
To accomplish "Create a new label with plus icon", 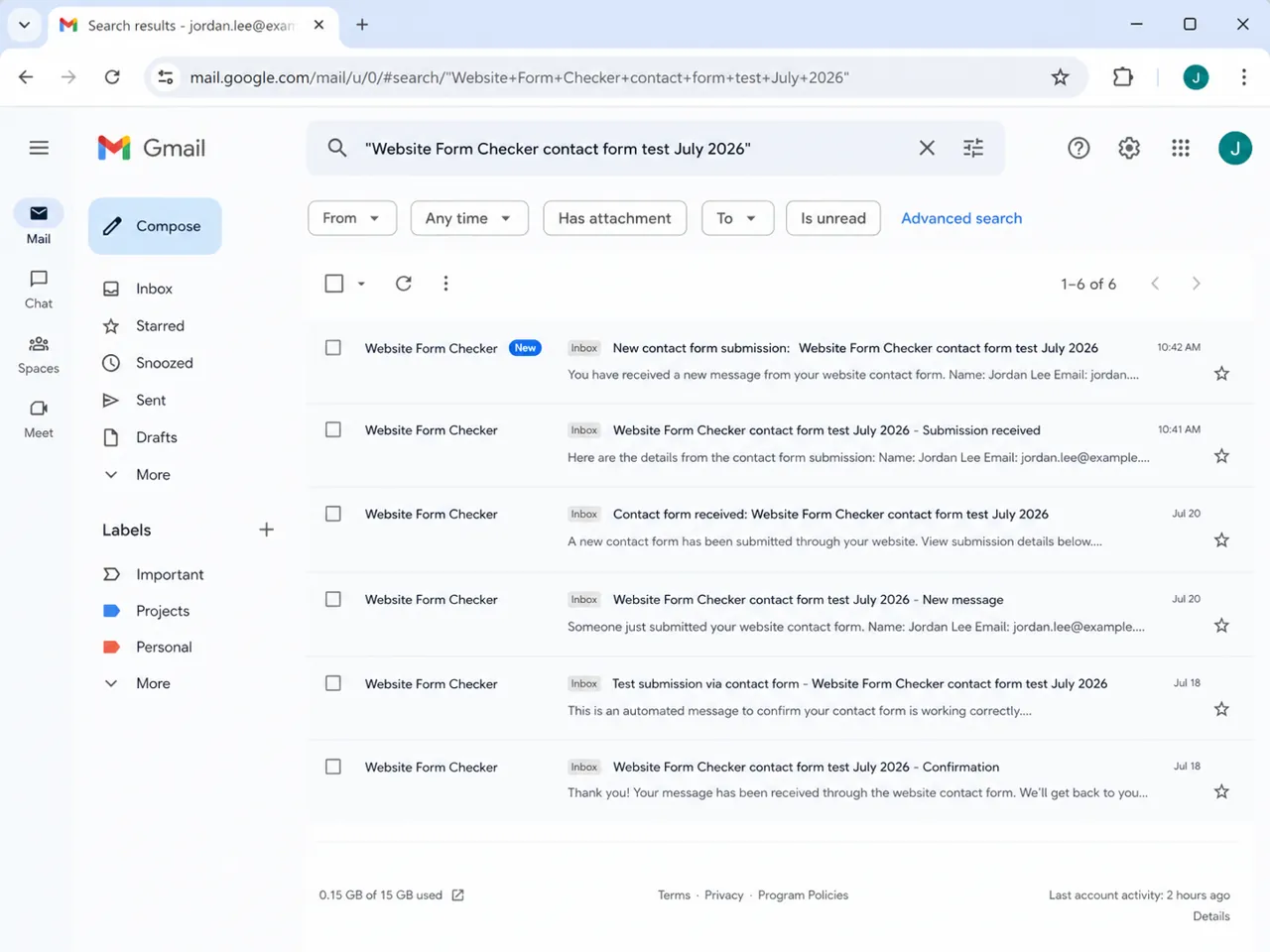I will (x=266, y=530).
